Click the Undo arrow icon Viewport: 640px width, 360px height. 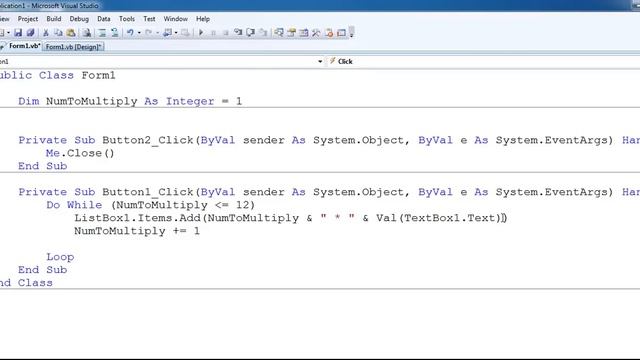(x=130, y=33)
